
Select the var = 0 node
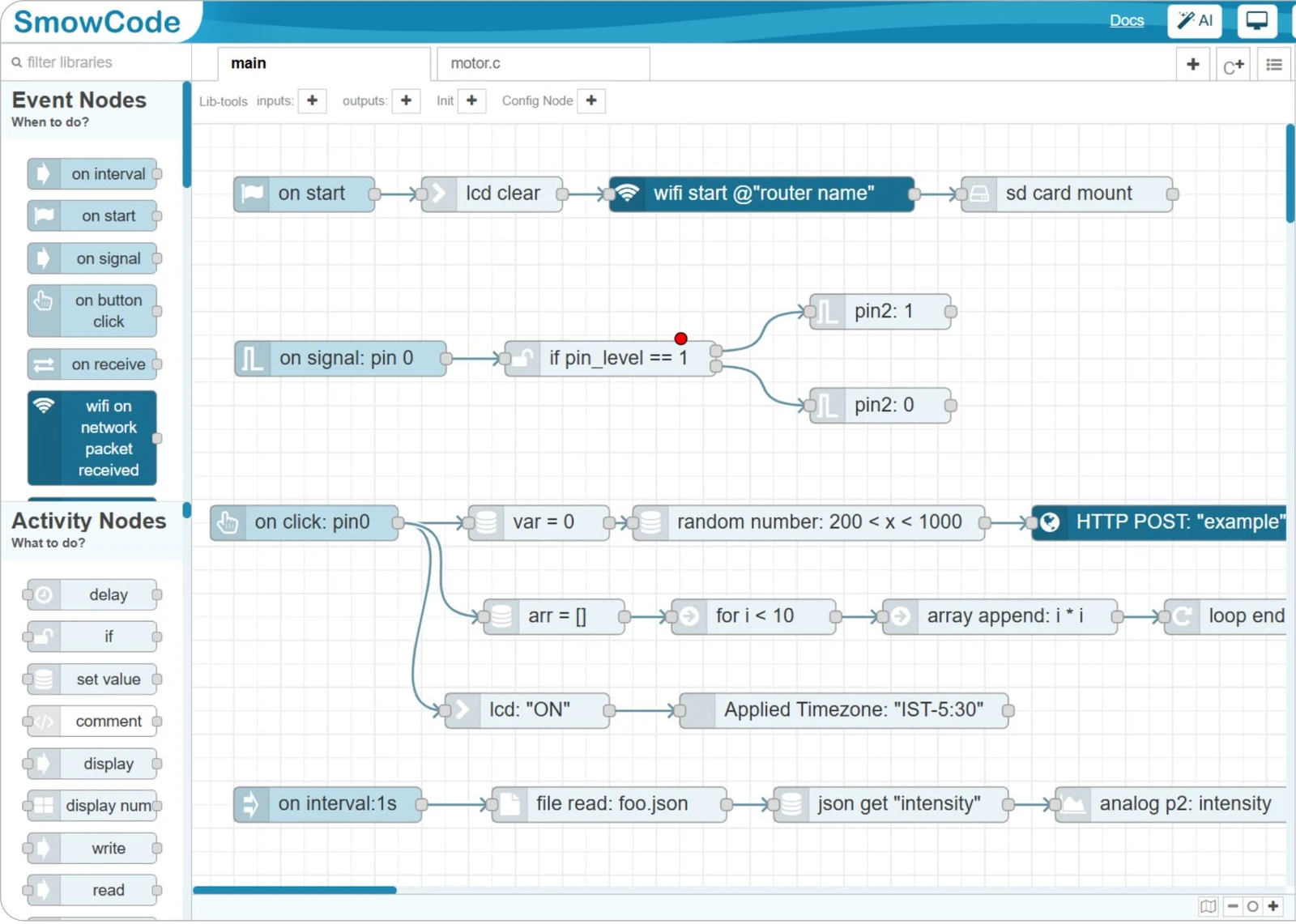click(x=539, y=522)
